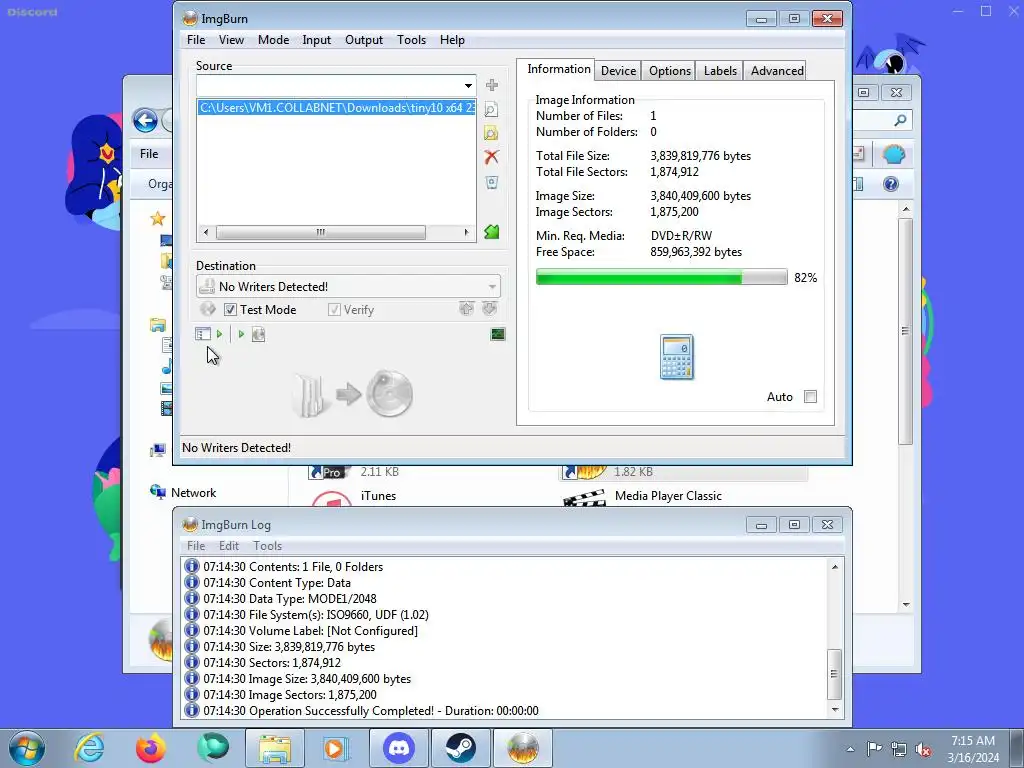Screen dimensions: 1024x768
Task: Expand the Source combo box dropdown
Action: 468,86
